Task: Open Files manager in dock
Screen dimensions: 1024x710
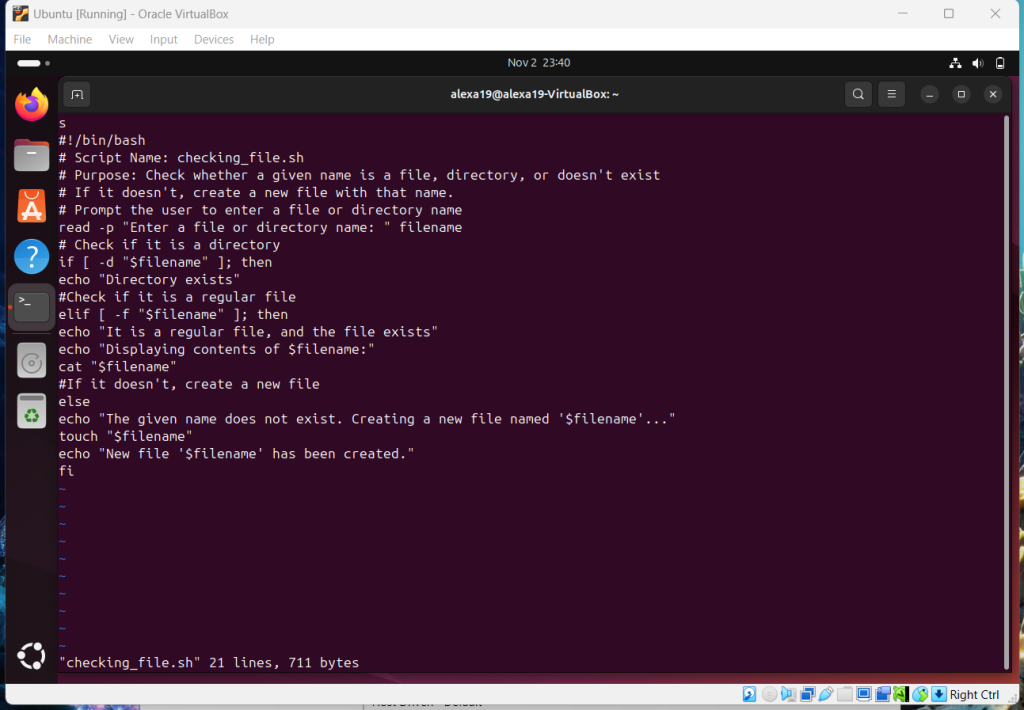Action: coord(32,155)
